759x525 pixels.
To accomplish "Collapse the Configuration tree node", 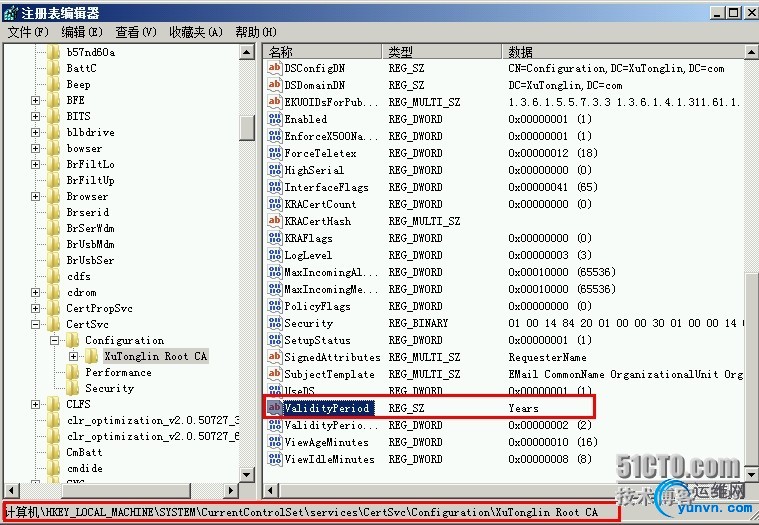I will [x=54, y=340].
